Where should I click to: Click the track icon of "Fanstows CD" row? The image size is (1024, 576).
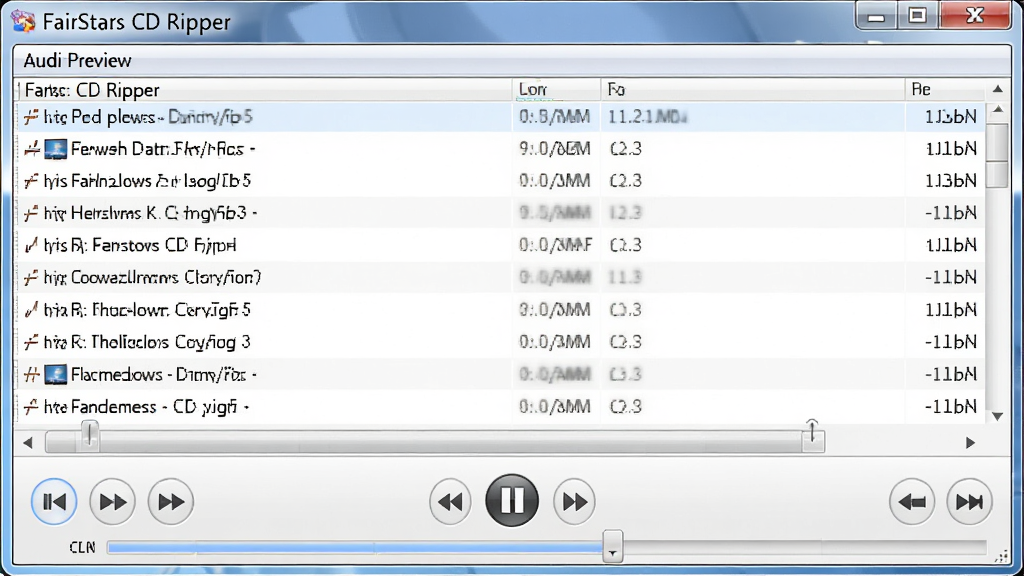[x=31, y=246]
